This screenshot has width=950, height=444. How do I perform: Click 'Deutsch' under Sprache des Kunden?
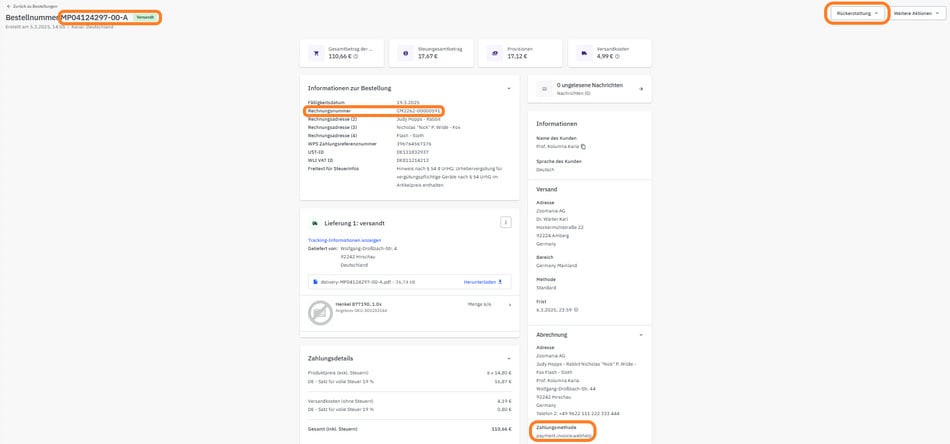point(545,170)
